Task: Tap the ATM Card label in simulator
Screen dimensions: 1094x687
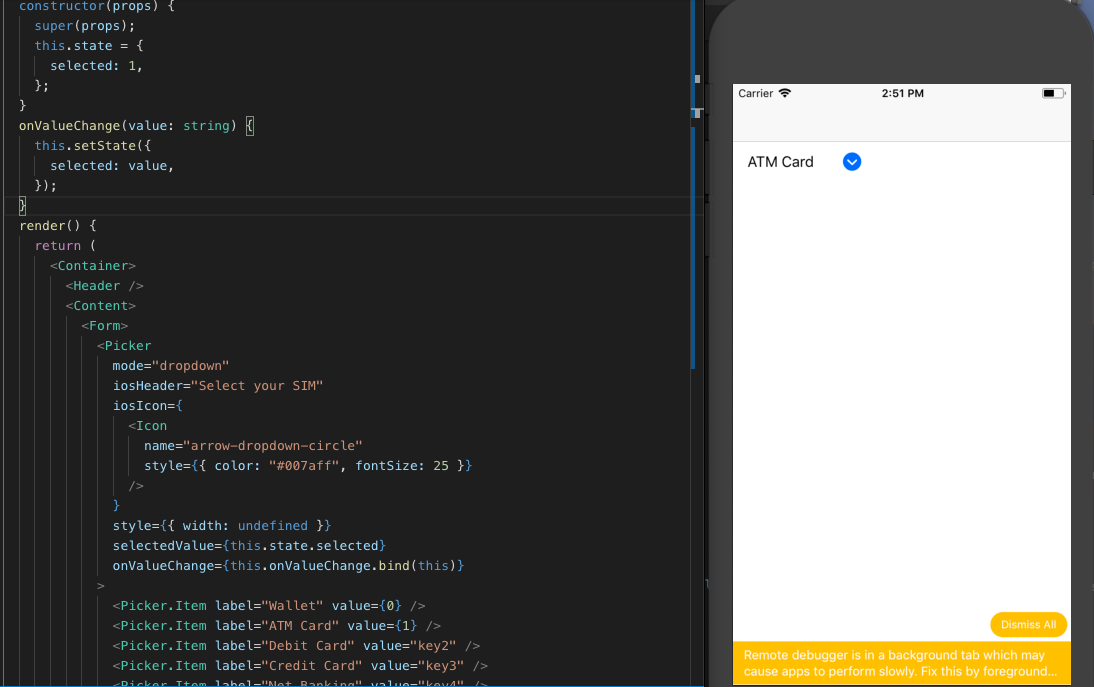Action: (780, 162)
